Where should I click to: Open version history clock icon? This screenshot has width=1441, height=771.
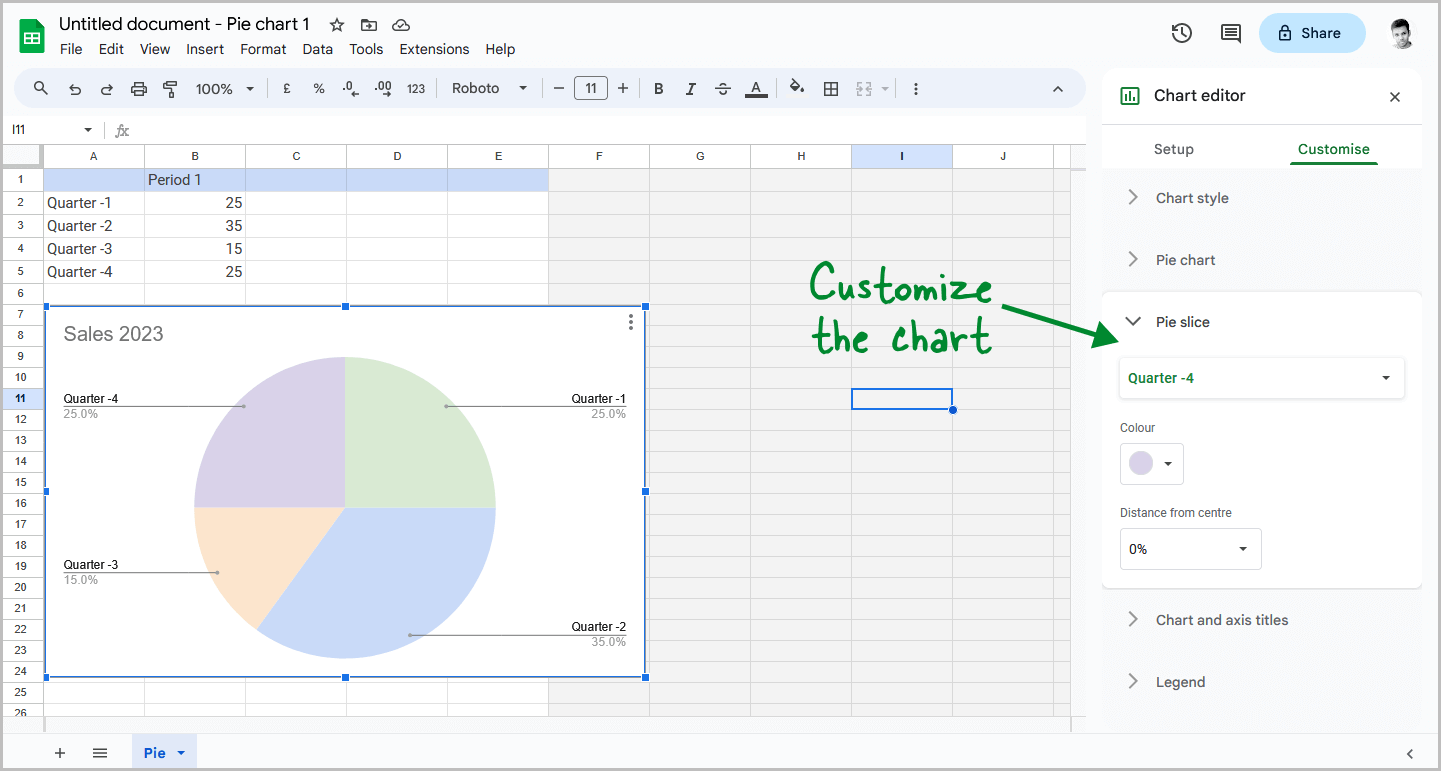[x=1182, y=33]
